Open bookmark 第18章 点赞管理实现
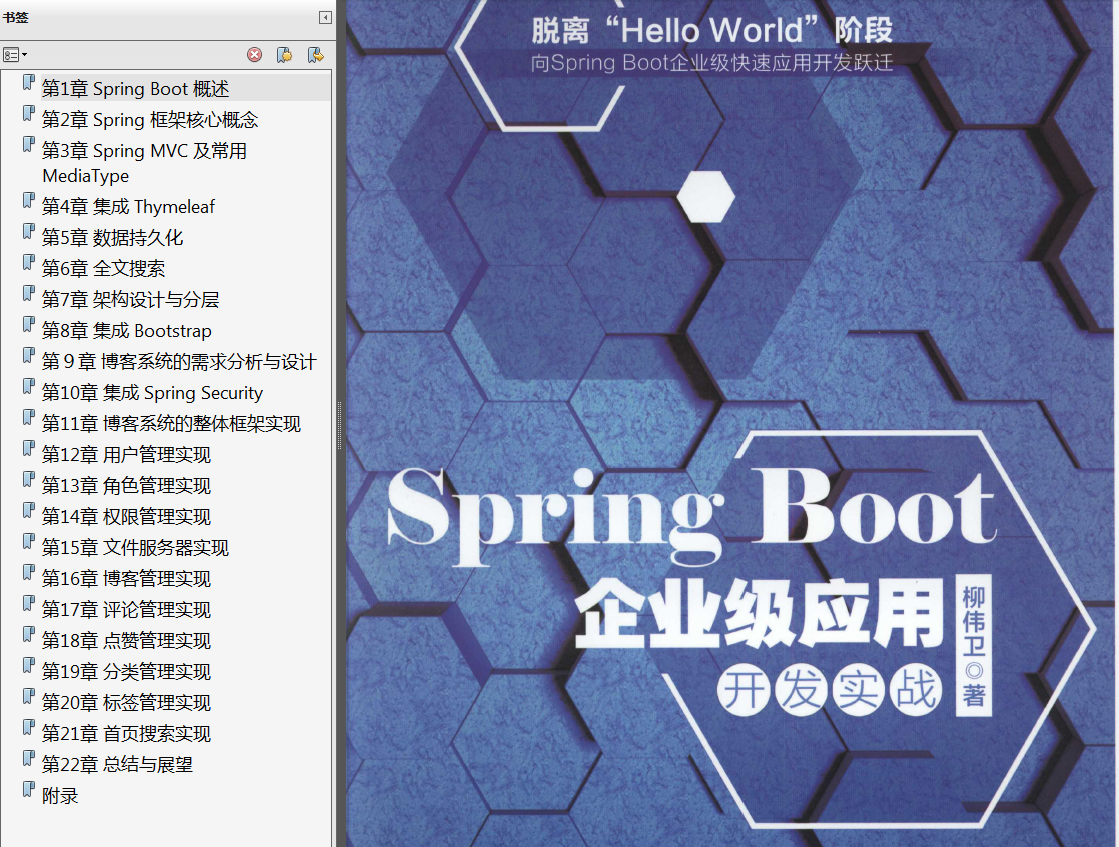This screenshot has width=1119, height=847. tap(126, 641)
